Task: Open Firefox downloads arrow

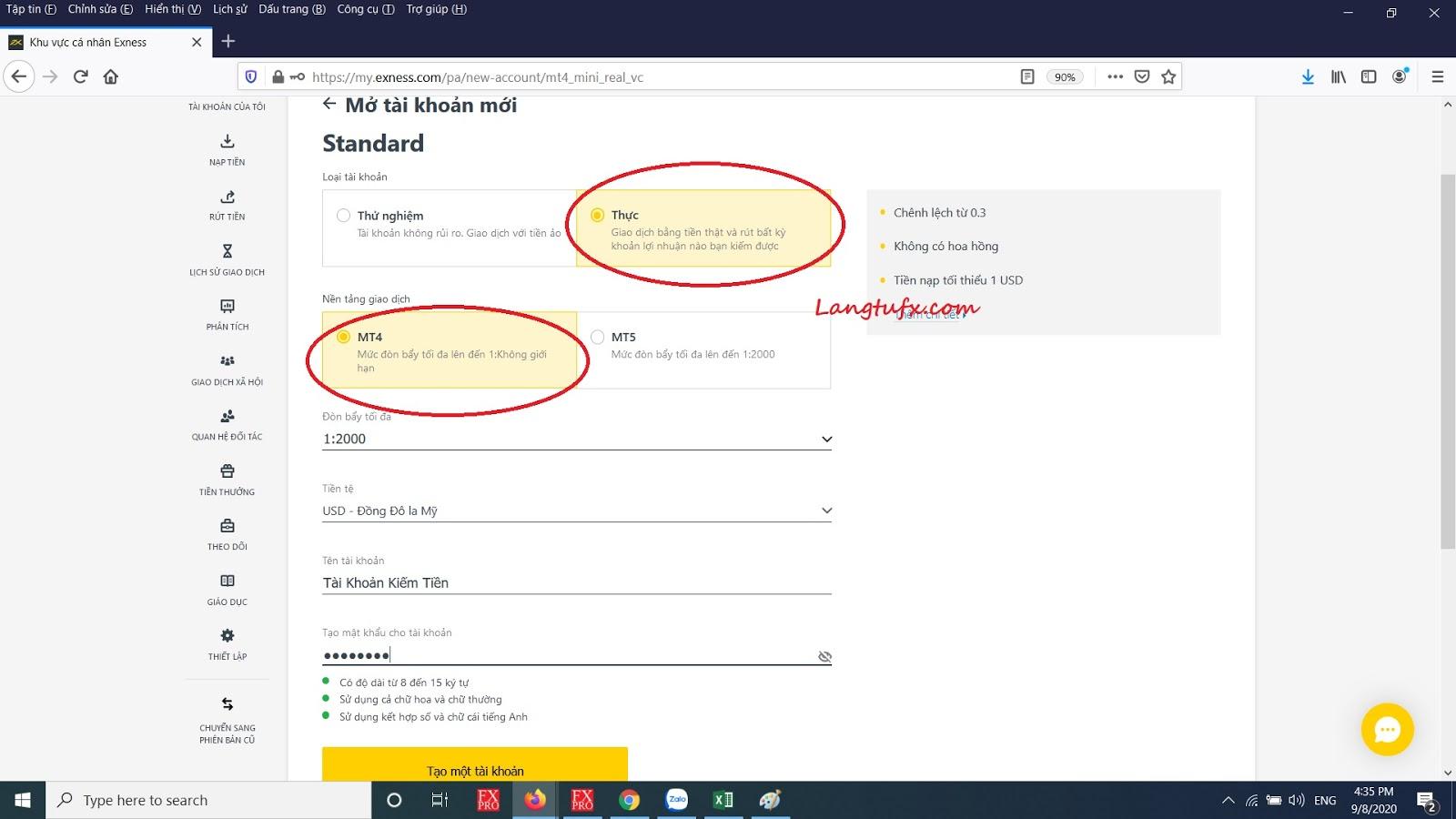Action: click(1308, 76)
